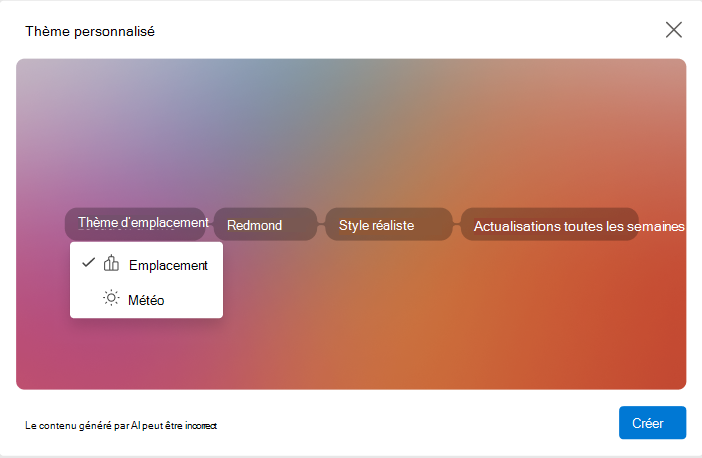
Task: Click the city buildings icon beside Emplacement
Action: coord(111,263)
